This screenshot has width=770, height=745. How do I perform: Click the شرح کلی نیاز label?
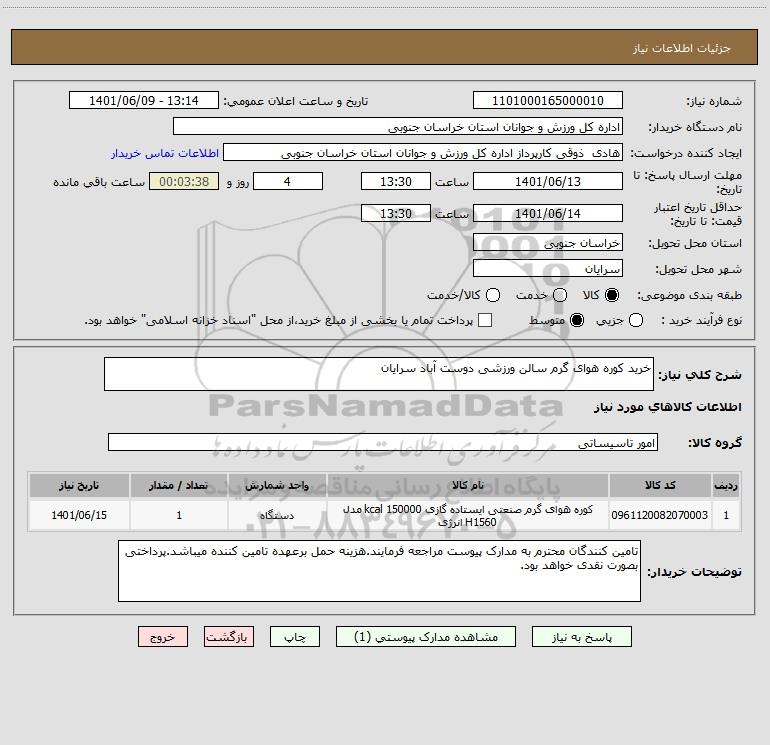(x=700, y=375)
